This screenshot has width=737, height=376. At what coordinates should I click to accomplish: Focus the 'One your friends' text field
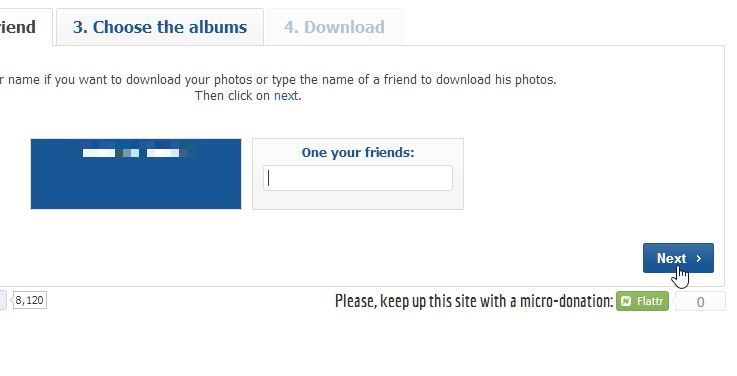coord(358,178)
